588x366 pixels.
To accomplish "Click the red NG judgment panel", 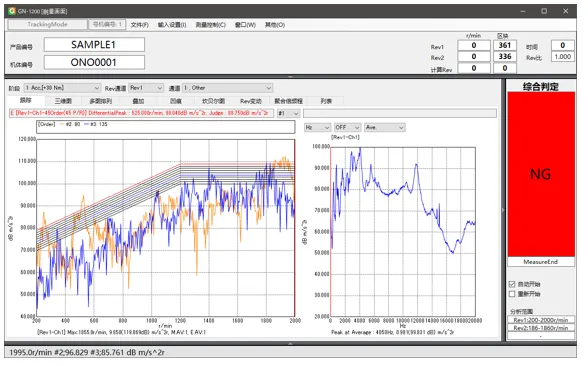I will [541, 174].
